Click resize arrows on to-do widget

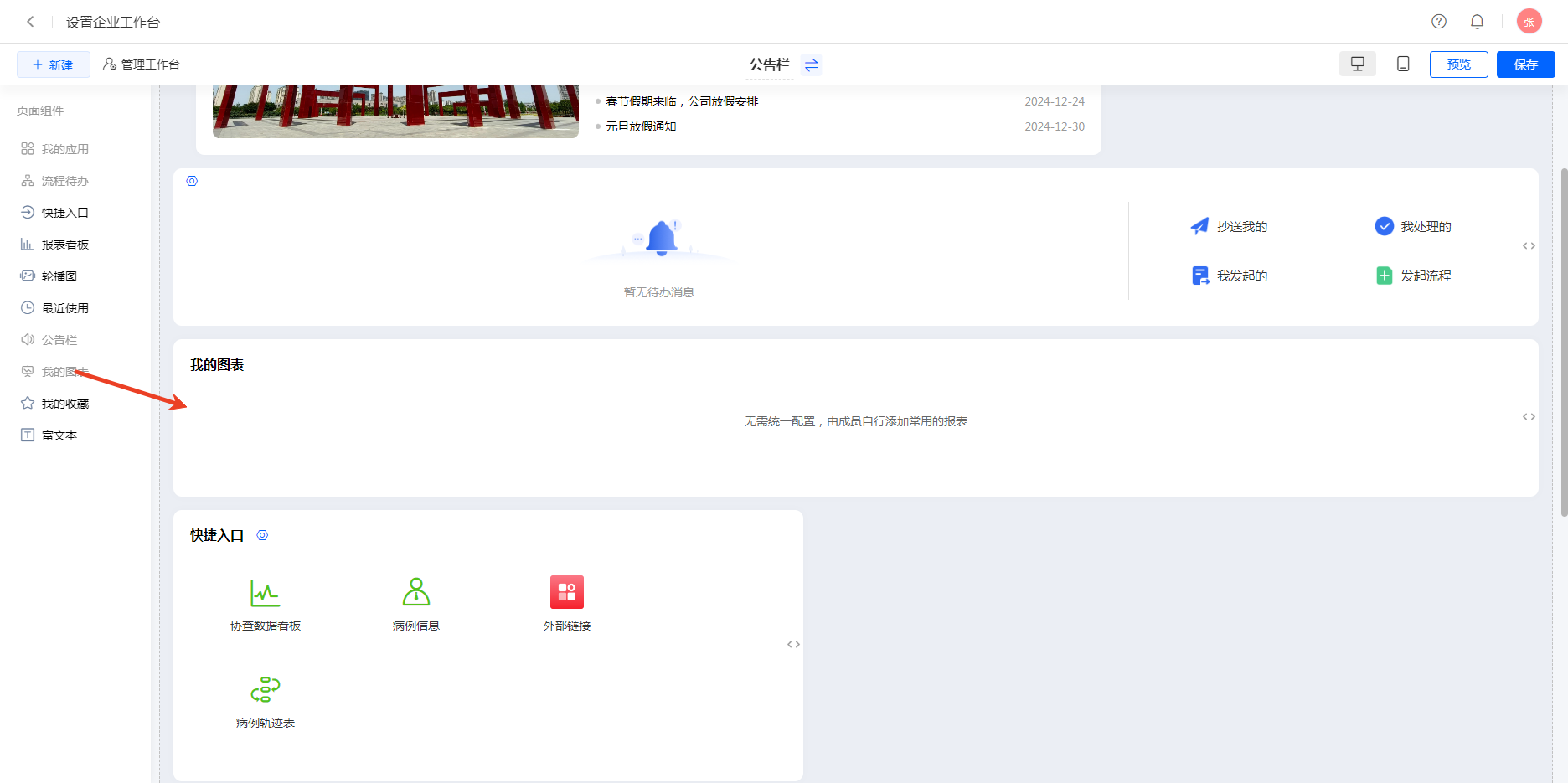[x=1529, y=246]
